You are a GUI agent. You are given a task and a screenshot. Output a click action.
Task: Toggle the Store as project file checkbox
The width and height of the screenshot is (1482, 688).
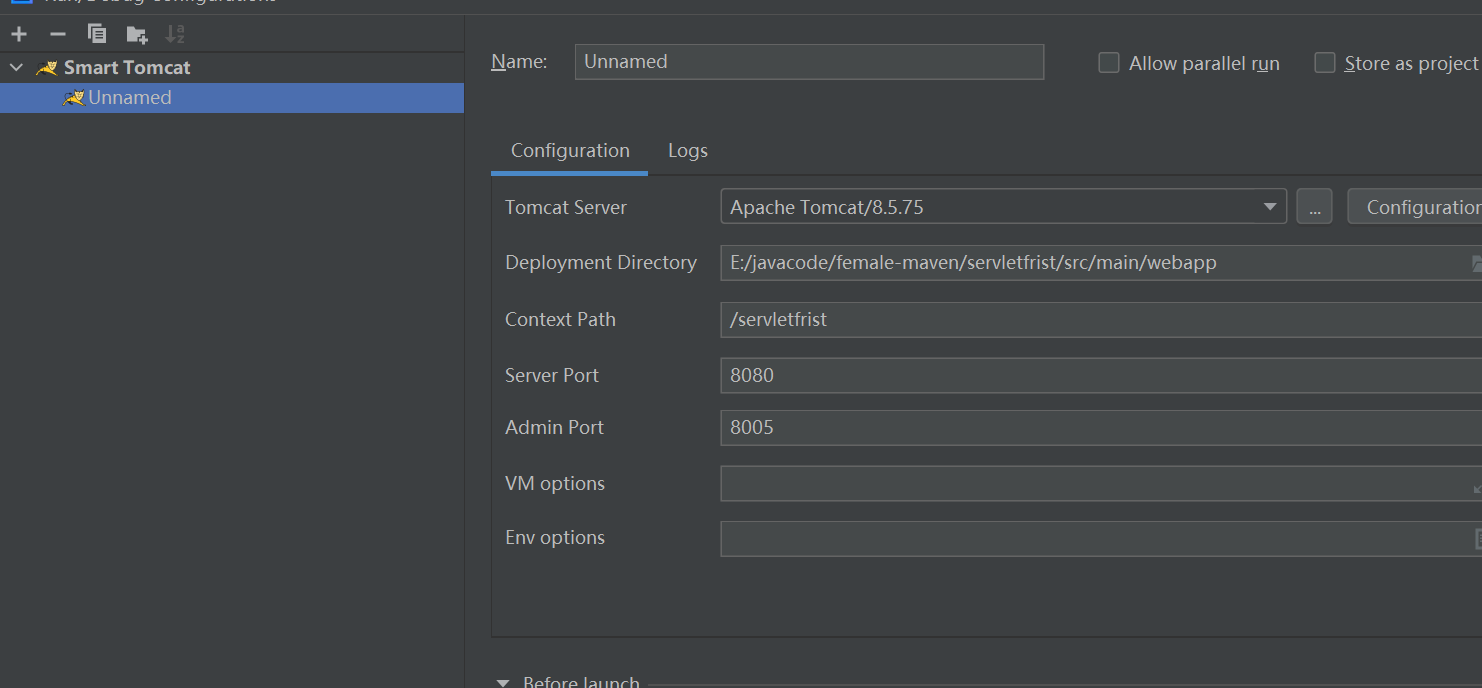(x=1325, y=63)
